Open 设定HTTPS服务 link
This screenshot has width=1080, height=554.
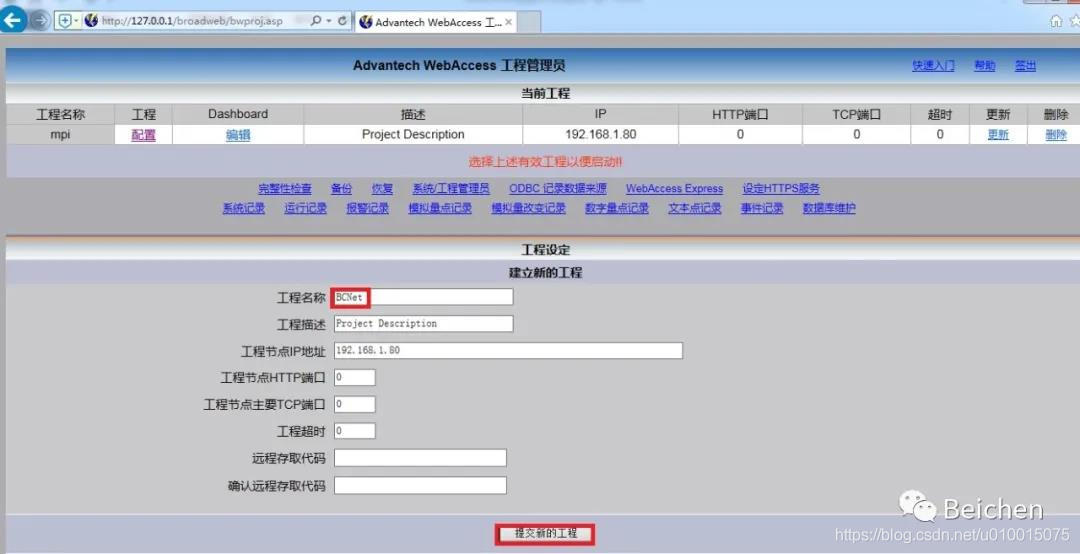[x=781, y=188]
